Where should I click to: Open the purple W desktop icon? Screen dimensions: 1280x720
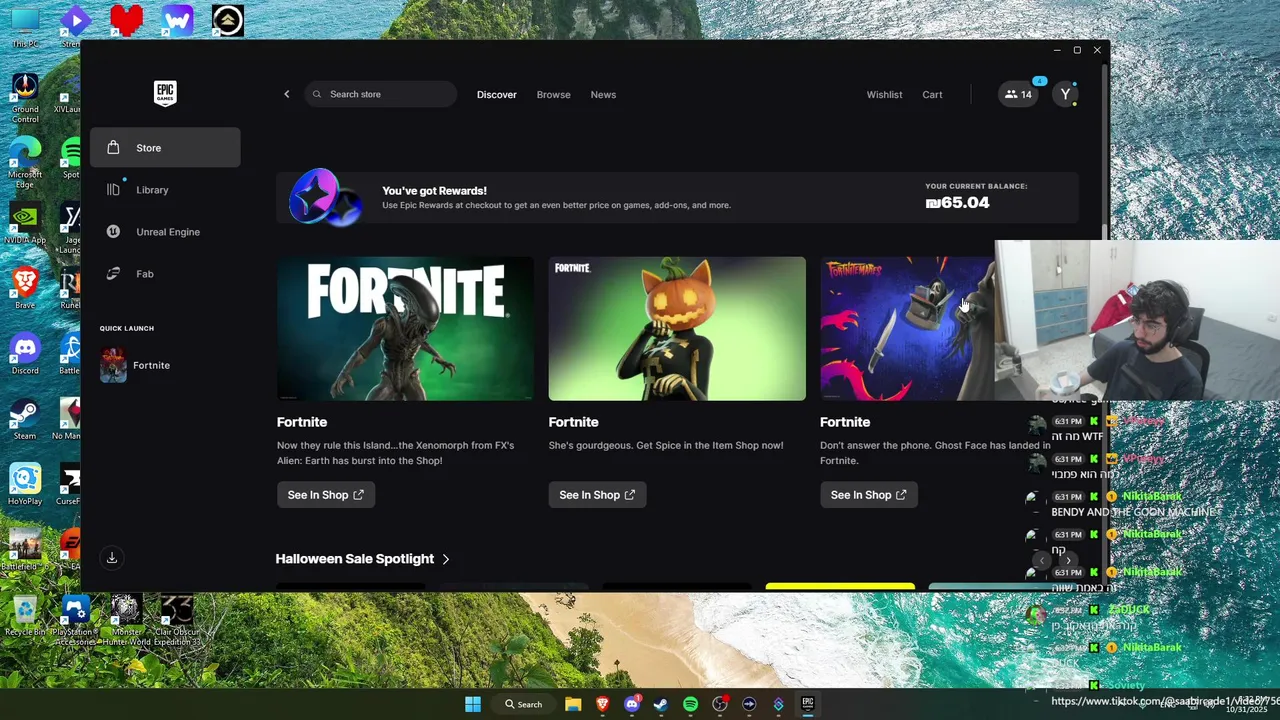click(177, 20)
